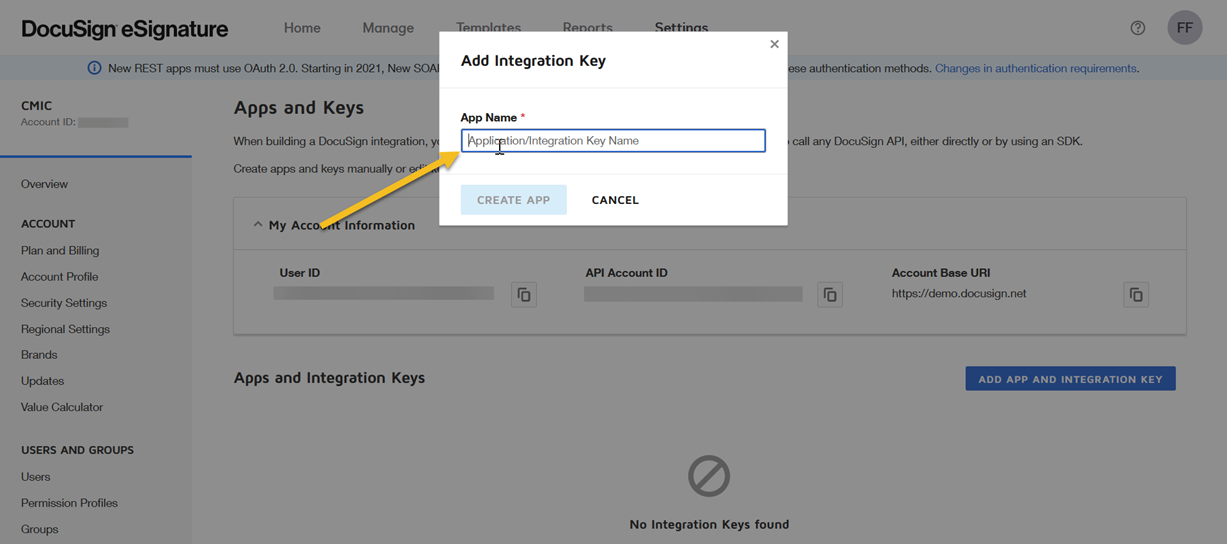The image size is (1227, 544).
Task: Select Security Settings in sidebar
Action: (64, 303)
